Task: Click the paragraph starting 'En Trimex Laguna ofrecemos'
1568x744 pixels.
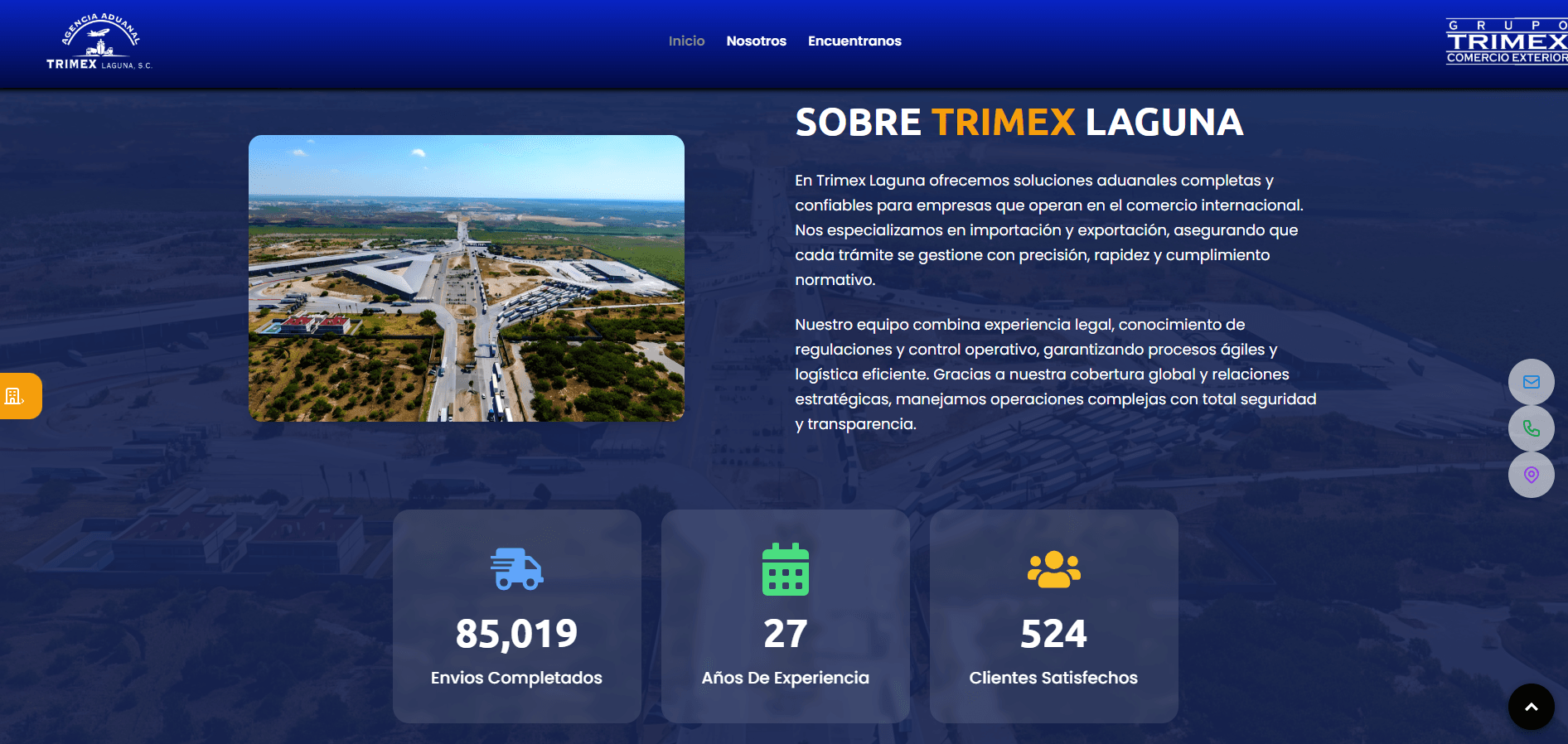Action: point(1049,230)
